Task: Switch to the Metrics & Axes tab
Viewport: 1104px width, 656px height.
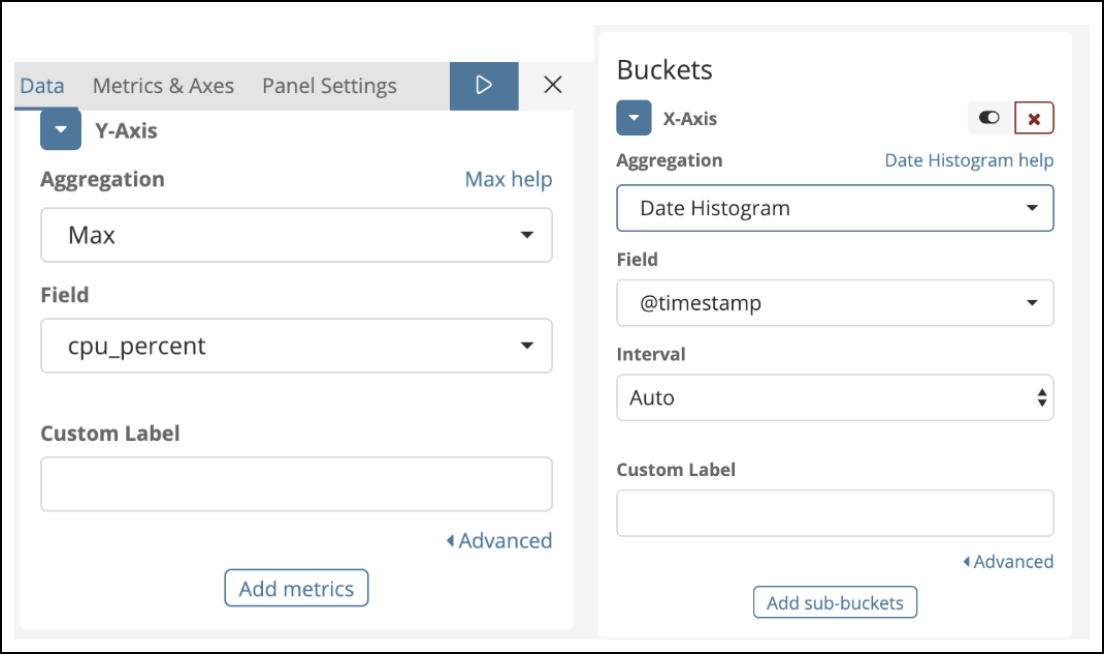Action: click(163, 86)
